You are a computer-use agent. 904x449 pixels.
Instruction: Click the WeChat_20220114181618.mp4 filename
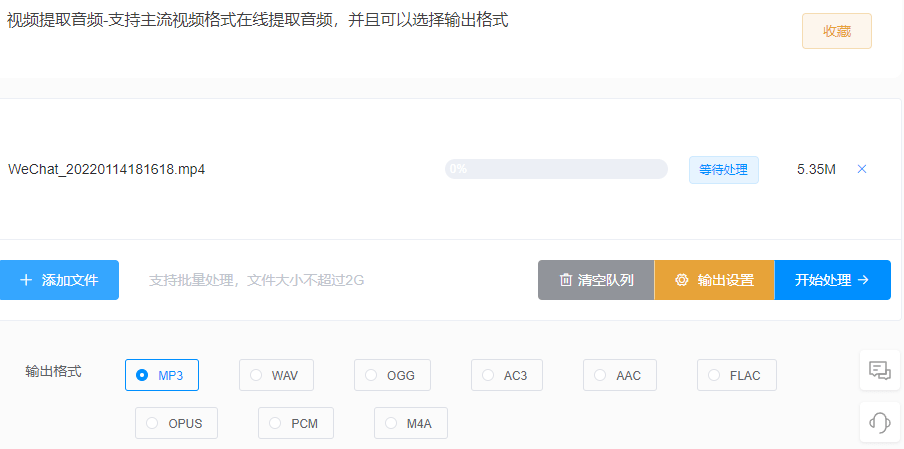pos(107,169)
